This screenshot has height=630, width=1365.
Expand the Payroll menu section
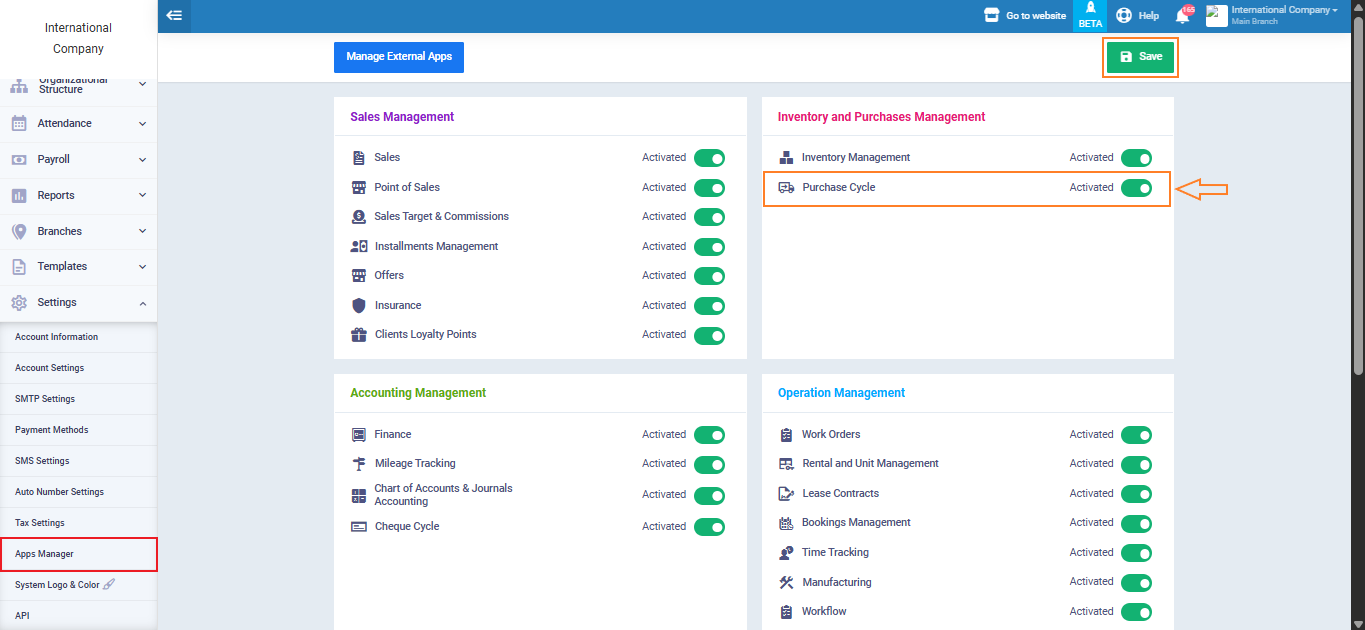click(x=78, y=160)
